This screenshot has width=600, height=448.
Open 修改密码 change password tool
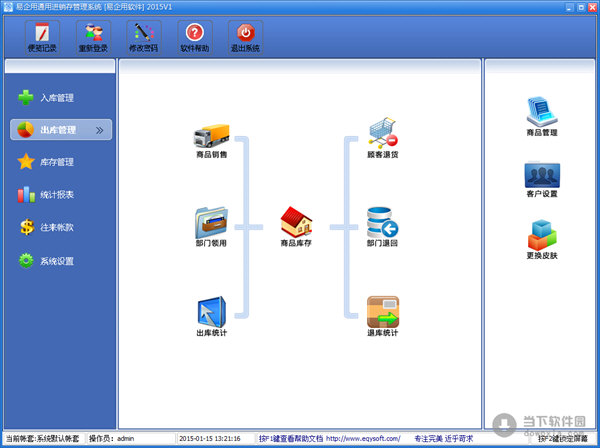pyautogui.click(x=143, y=37)
